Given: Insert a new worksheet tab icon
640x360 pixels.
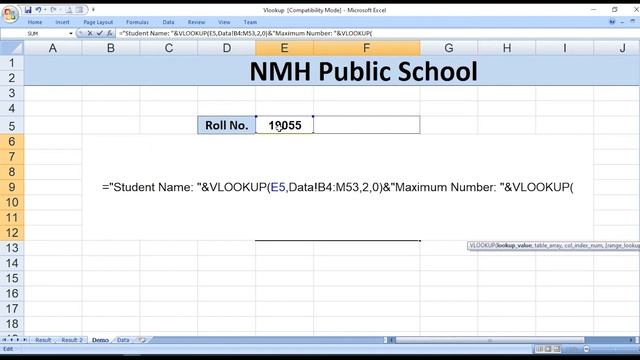Looking at the screenshot, I should 142,340.
